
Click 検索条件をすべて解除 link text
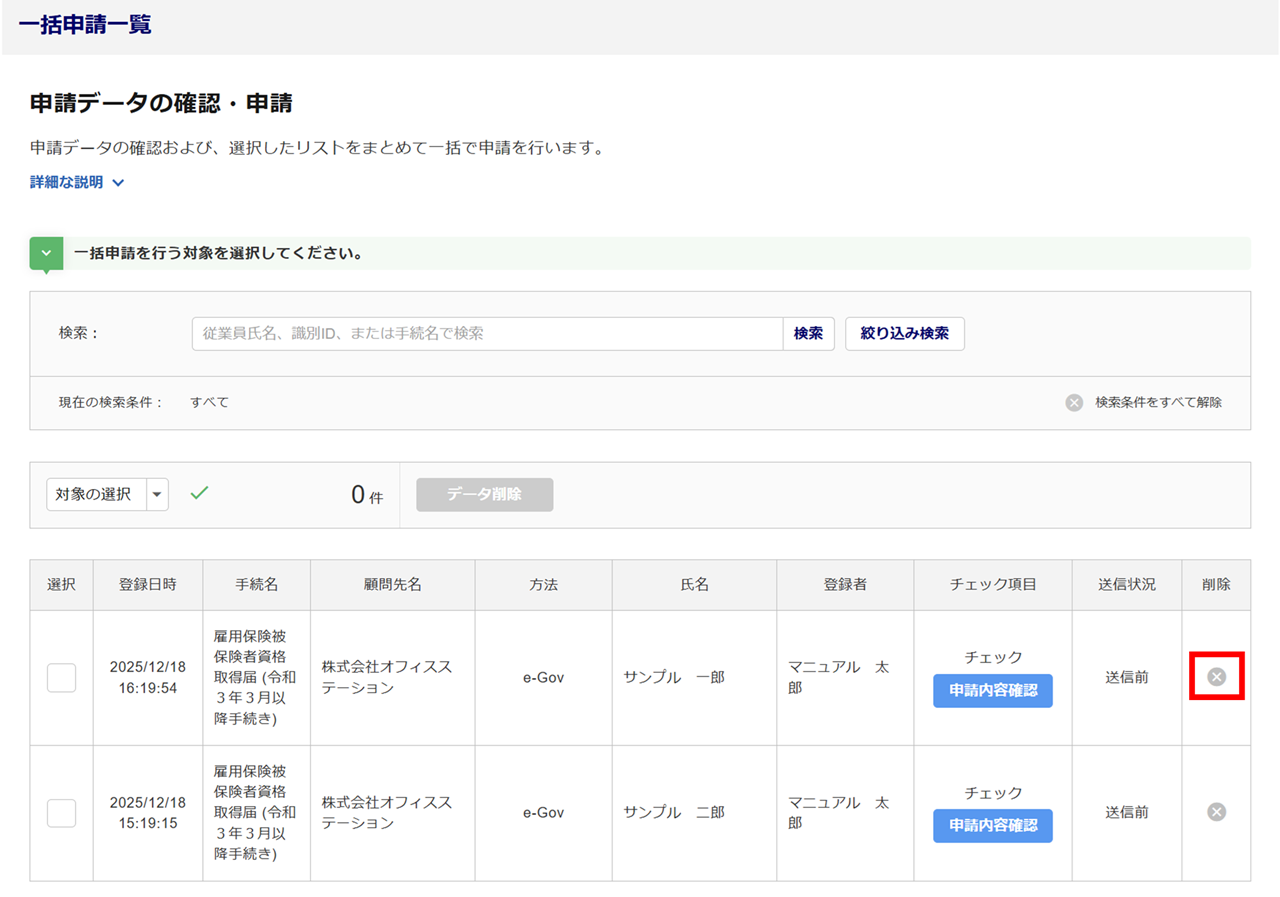click(x=1158, y=403)
